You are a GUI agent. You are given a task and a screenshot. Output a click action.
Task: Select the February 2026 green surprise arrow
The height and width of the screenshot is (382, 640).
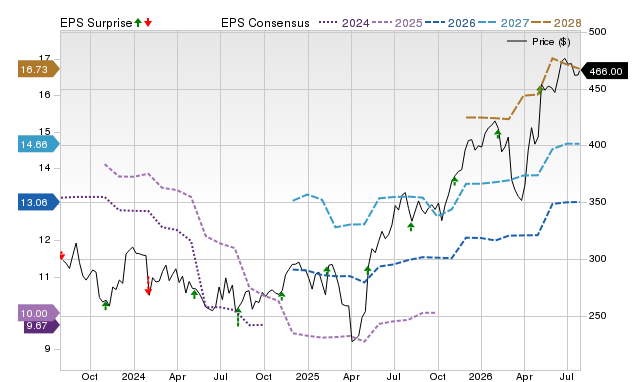[x=498, y=133]
